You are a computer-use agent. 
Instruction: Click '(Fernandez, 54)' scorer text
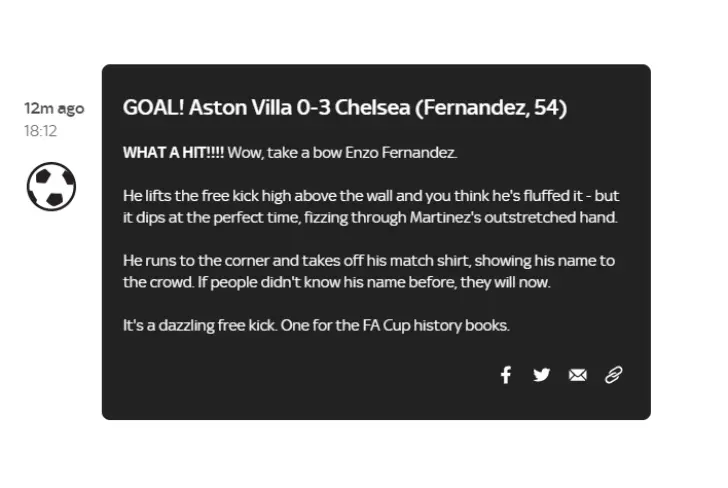click(x=491, y=108)
